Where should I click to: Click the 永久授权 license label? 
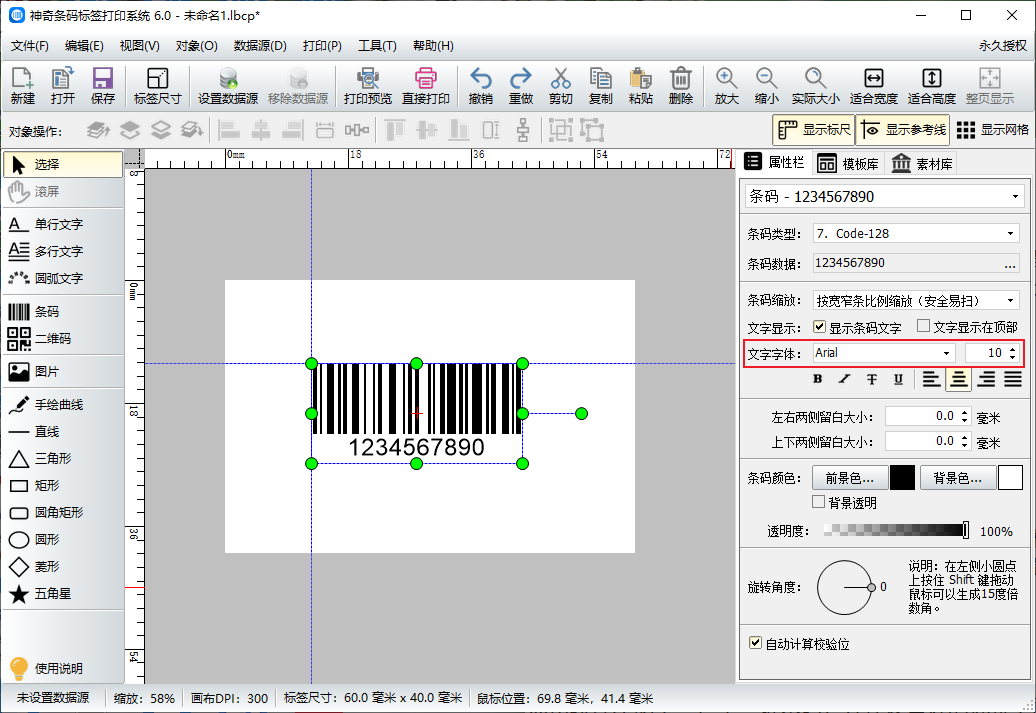pos(1003,46)
